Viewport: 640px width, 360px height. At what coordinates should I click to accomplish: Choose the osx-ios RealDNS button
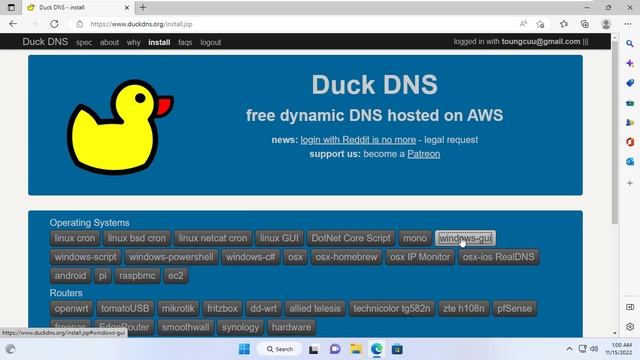pos(498,257)
